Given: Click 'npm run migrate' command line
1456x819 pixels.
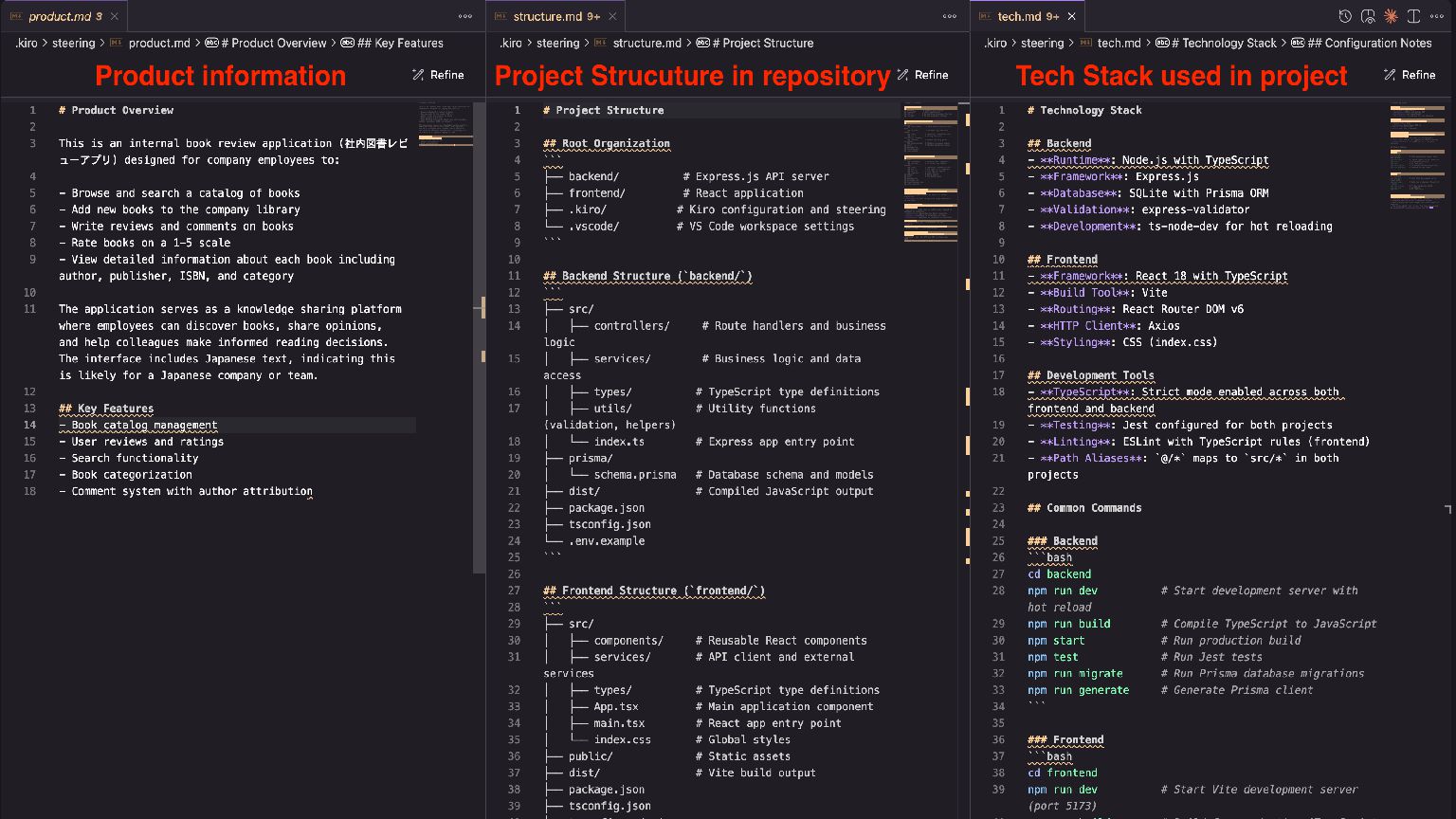Looking at the screenshot, I should 1075,674.
